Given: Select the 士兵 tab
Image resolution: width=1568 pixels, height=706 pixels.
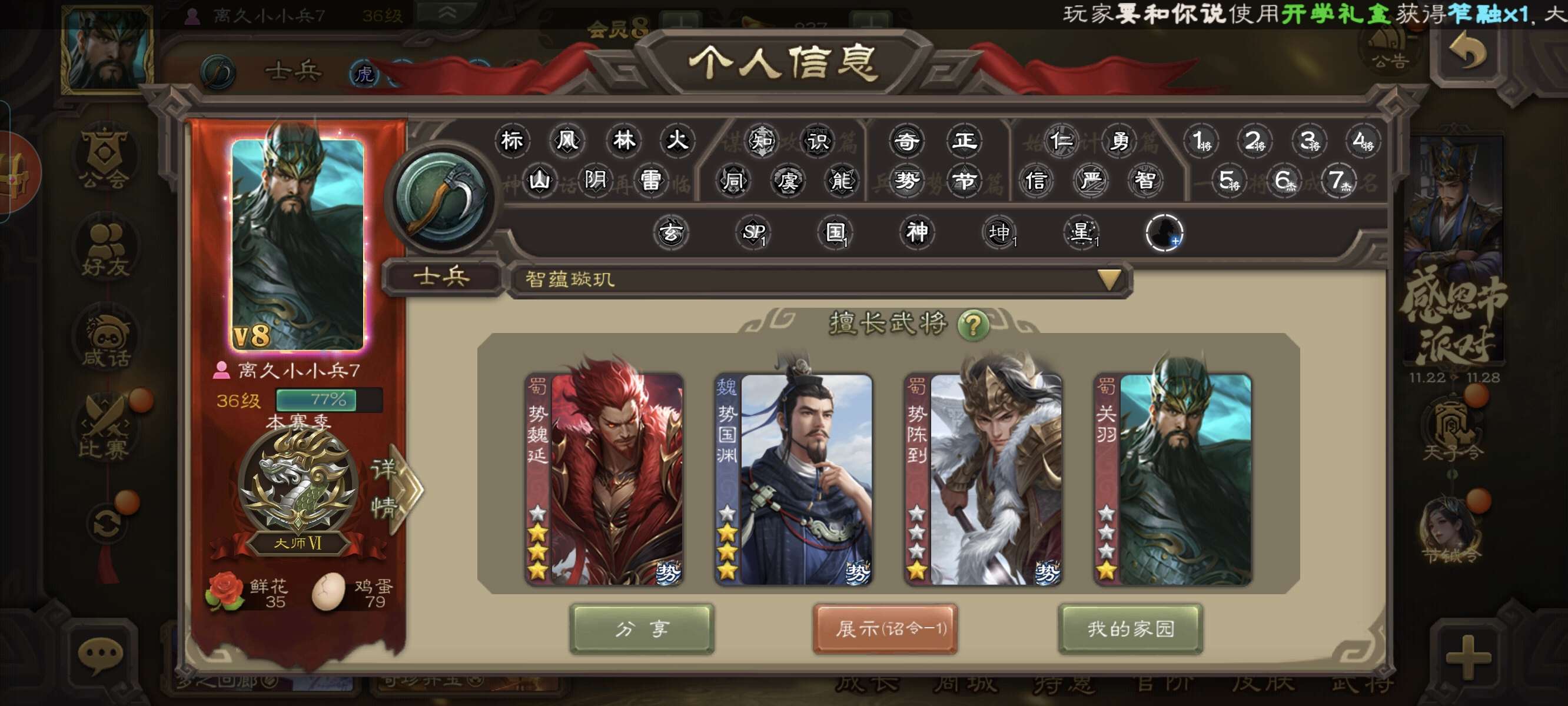Looking at the screenshot, I should pos(442,278).
